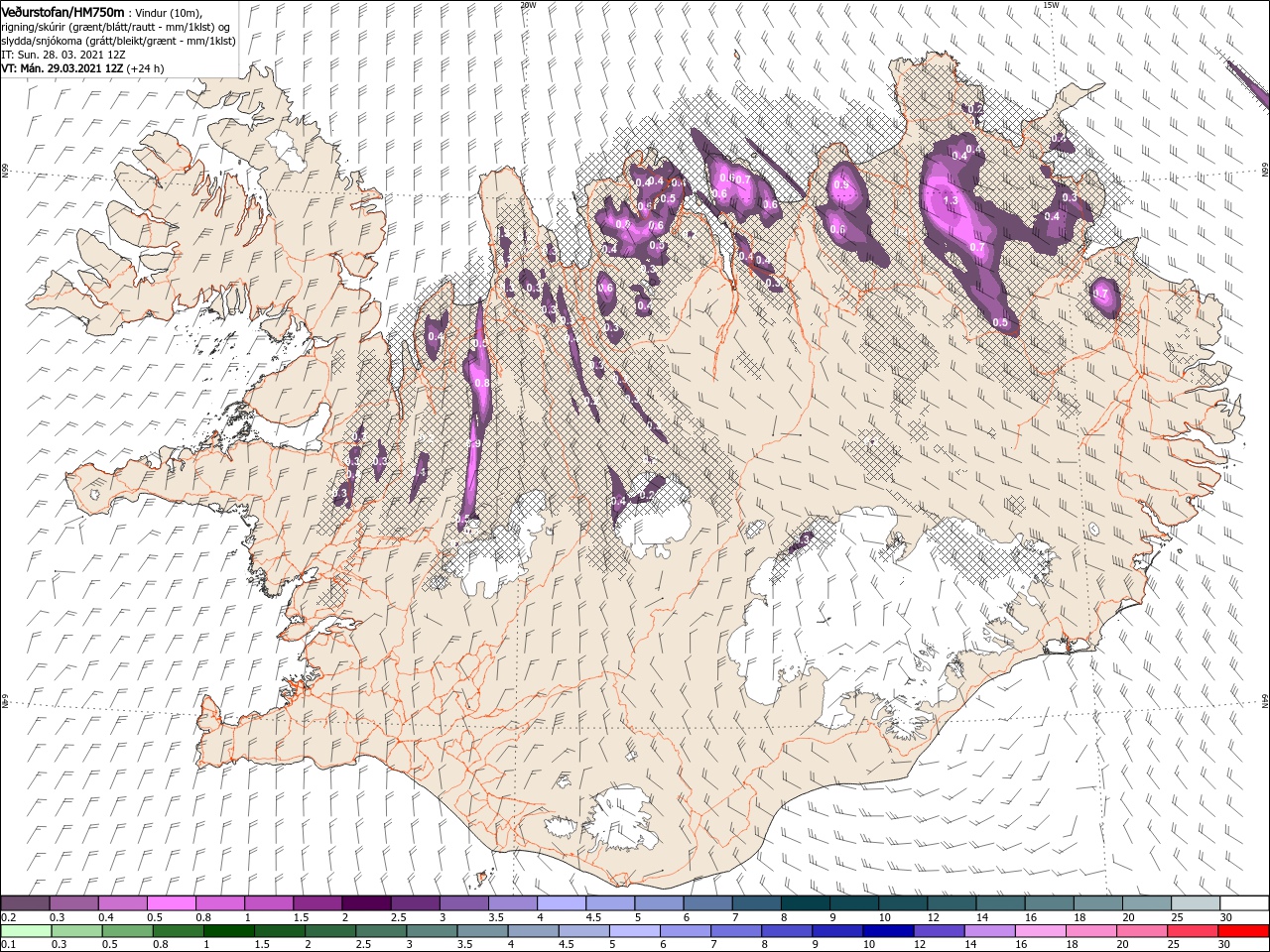Select the dark teal 8 swatch in the purple legend row
This screenshot has height=952, width=1270.
[x=805, y=903]
